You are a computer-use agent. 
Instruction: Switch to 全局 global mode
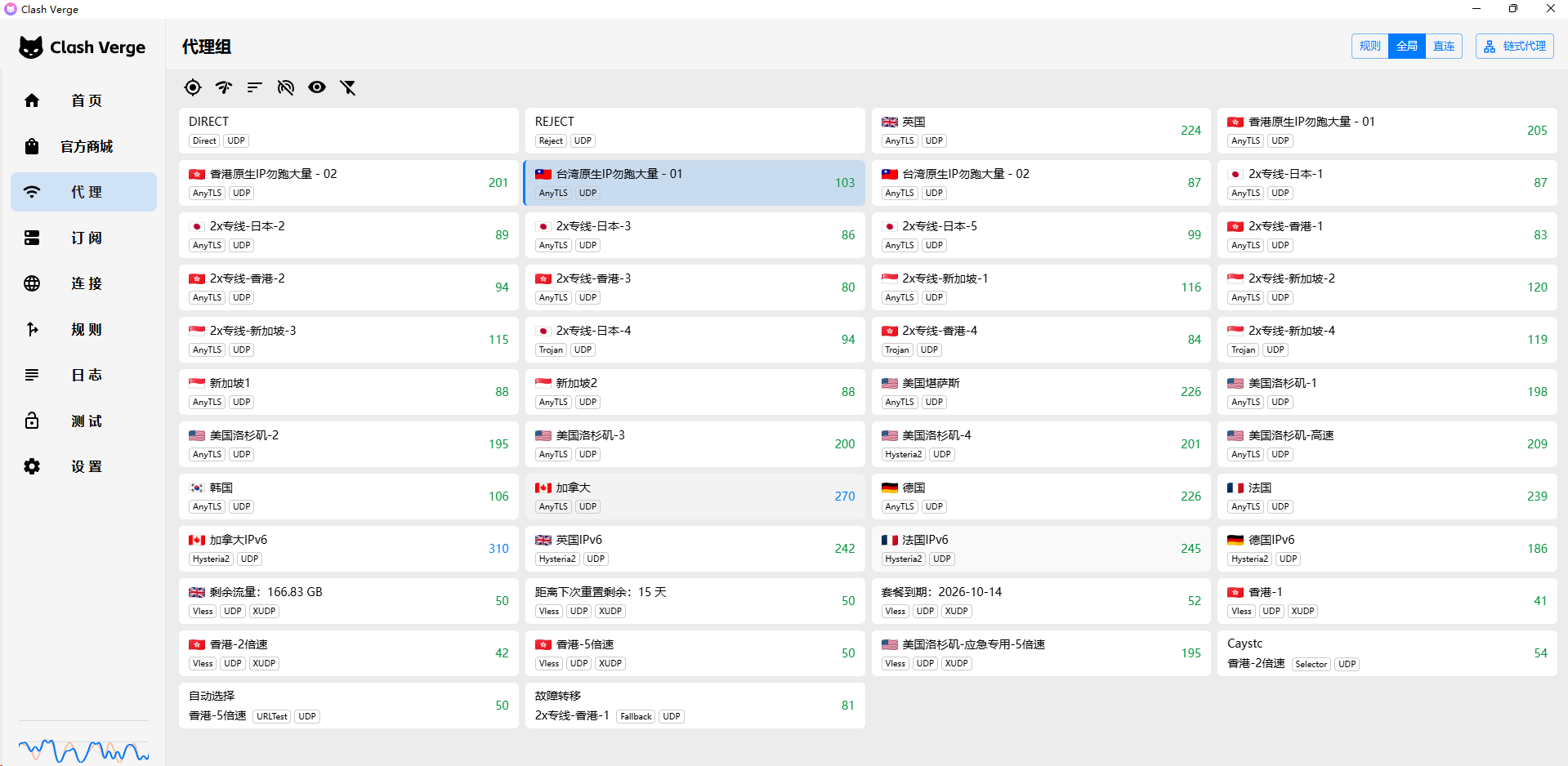pos(1407,46)
